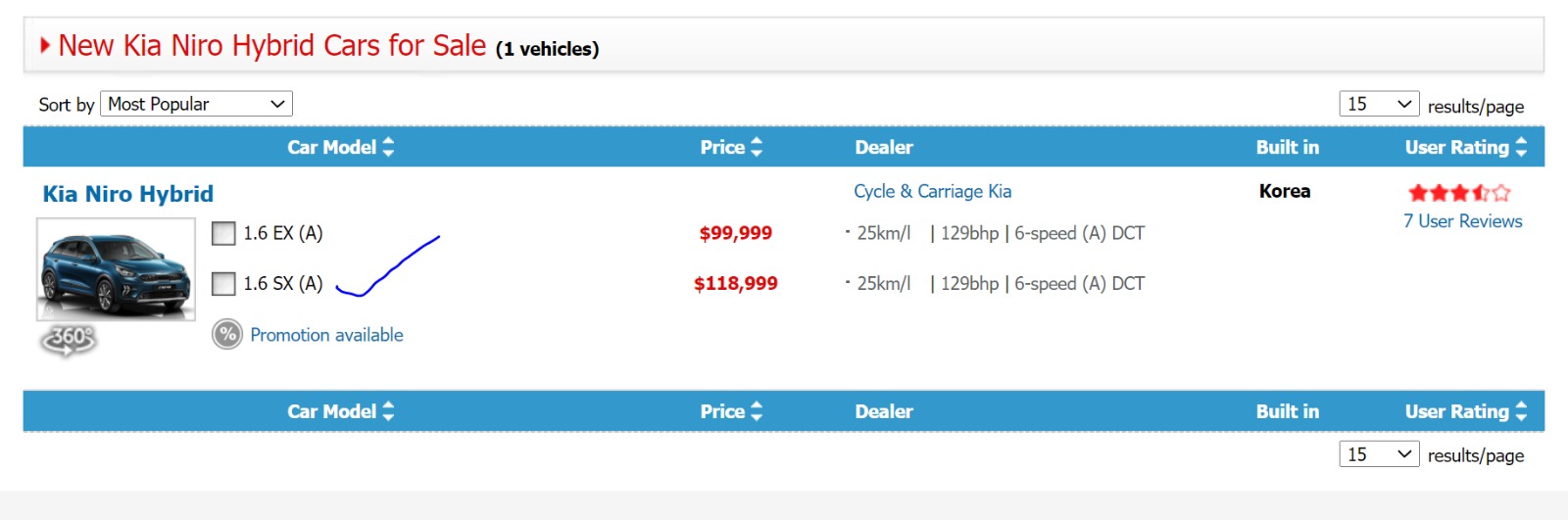Open the Cycle & Carriage Kia dealer link
1568x520 pixels.
pos(932,192)
